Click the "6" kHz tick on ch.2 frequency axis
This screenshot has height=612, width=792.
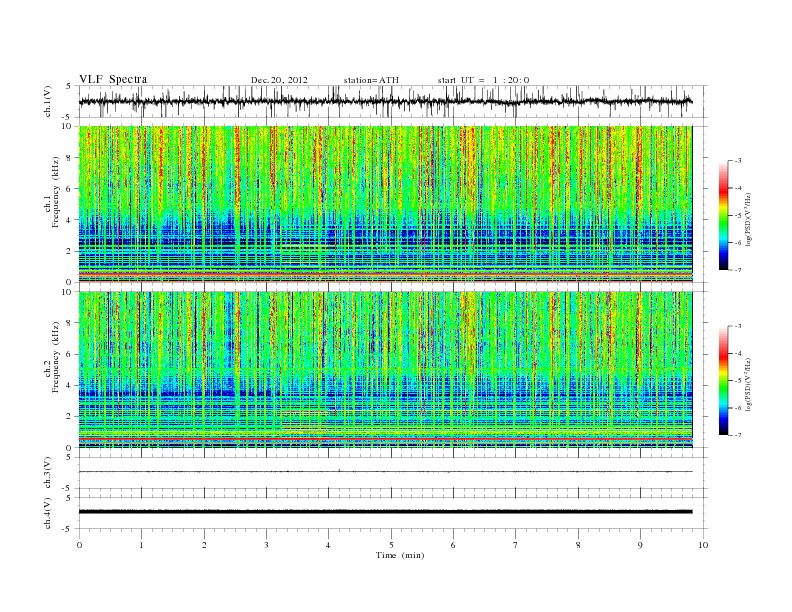[69, 354]
